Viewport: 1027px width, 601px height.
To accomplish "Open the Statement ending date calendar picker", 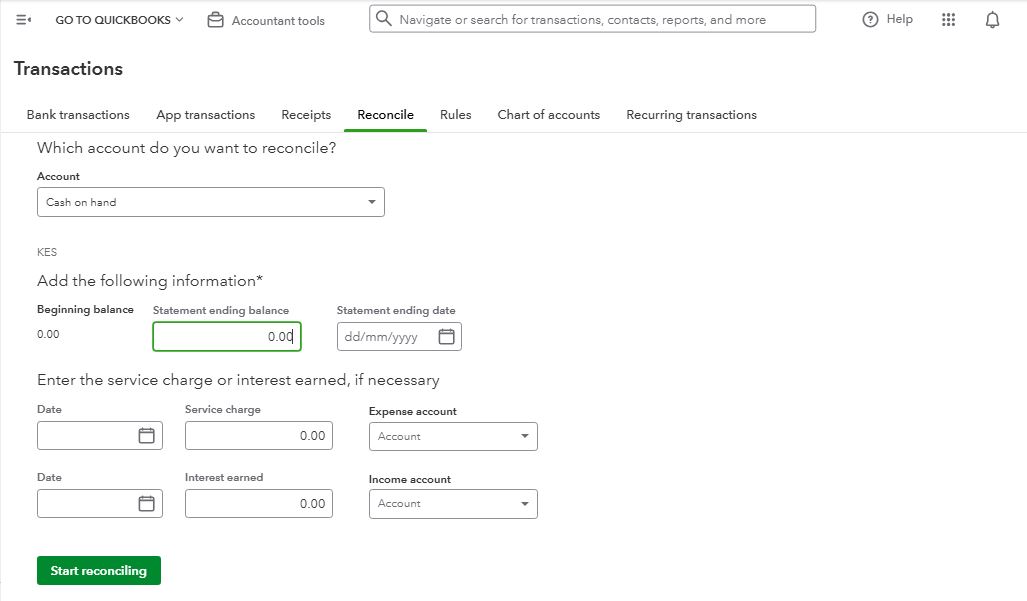I will point(447,337).
